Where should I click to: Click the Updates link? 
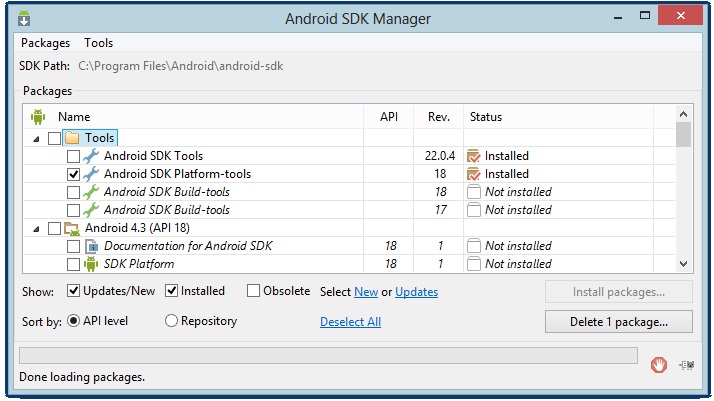(416, 292)
